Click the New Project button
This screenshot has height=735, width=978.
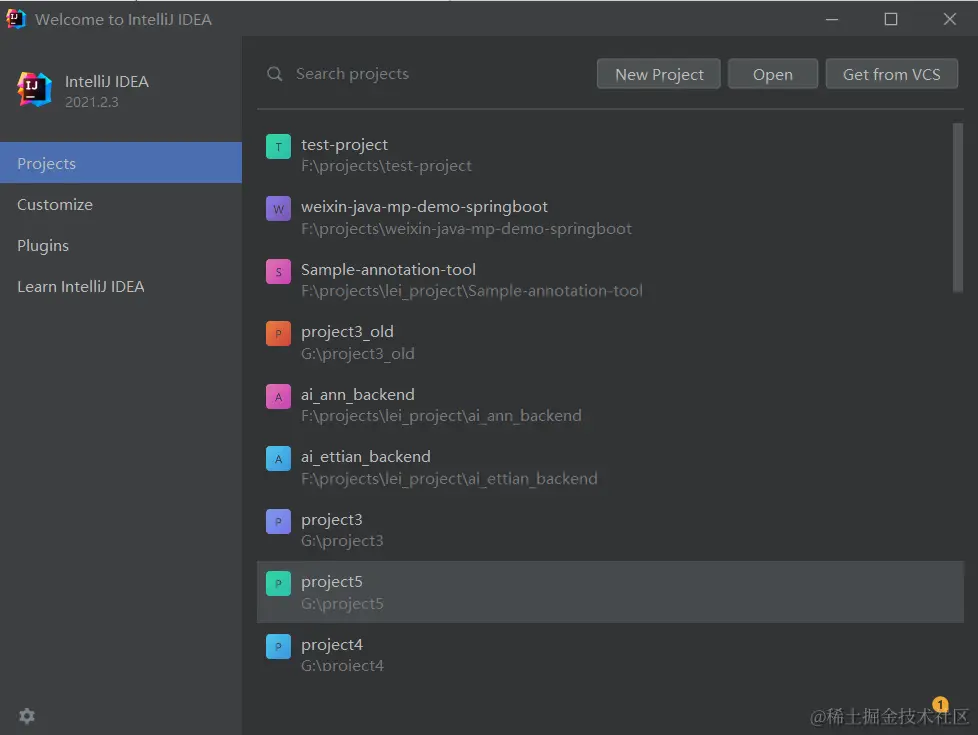(x=659, y=74)
